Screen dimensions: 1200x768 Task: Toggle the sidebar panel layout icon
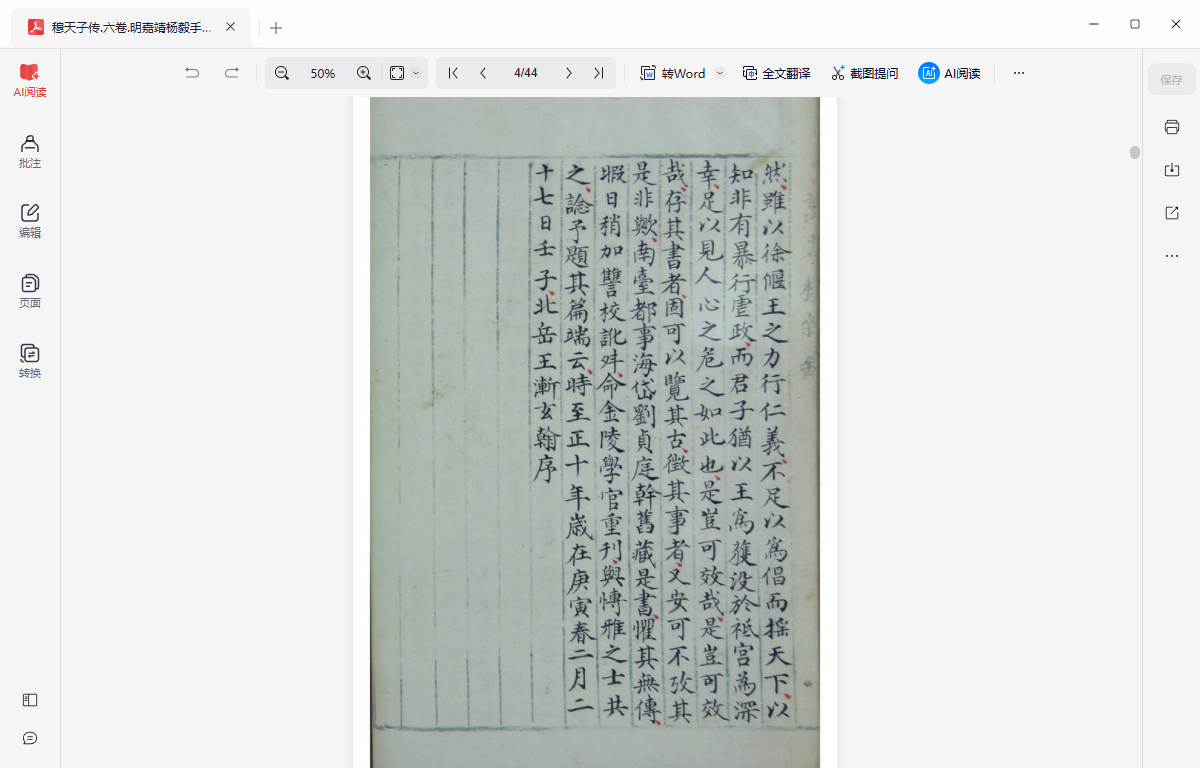pyautogui.click(x=30, y=700)
